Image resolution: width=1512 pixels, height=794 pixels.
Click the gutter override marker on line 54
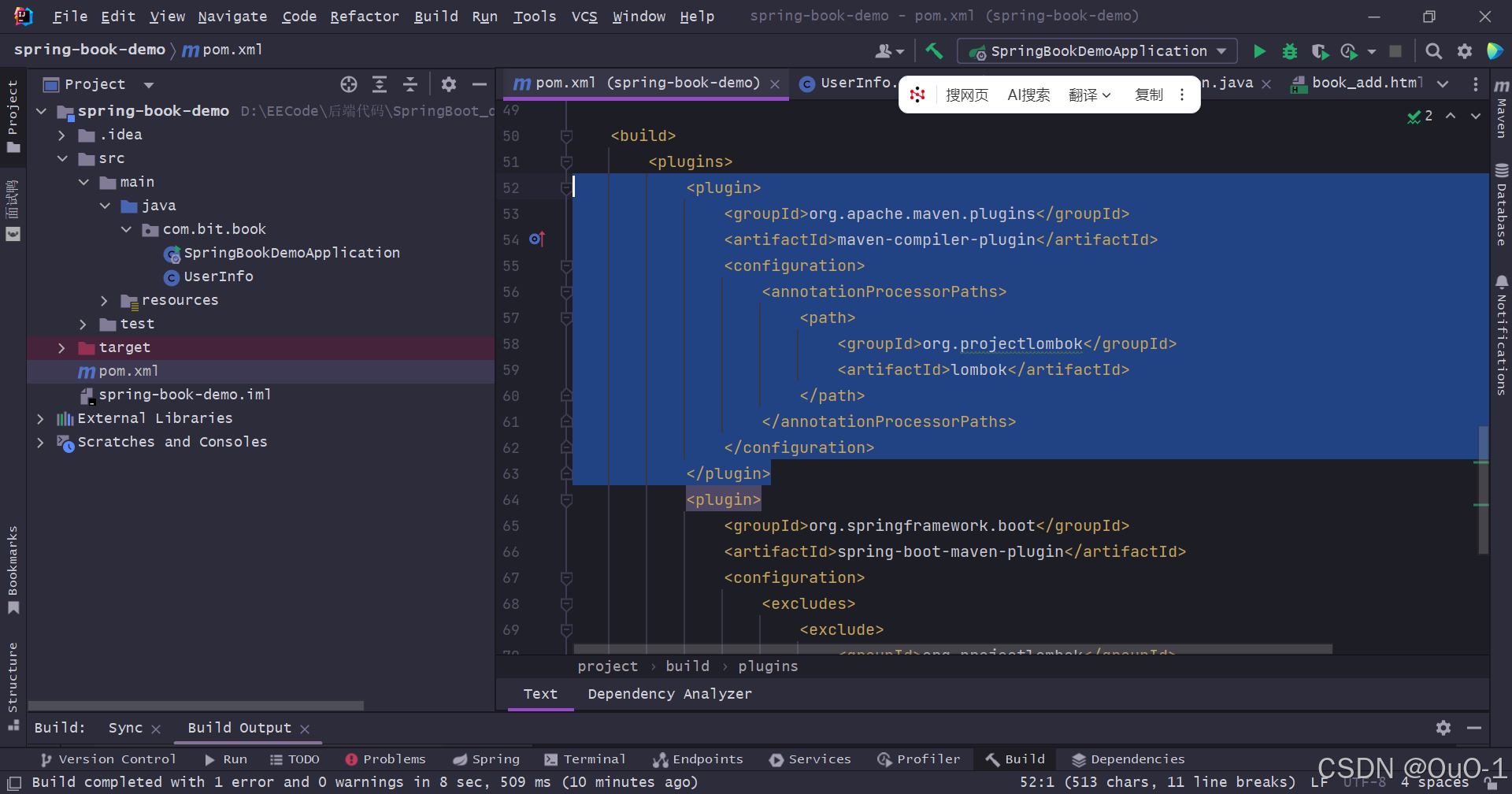(x=537, y=239)
